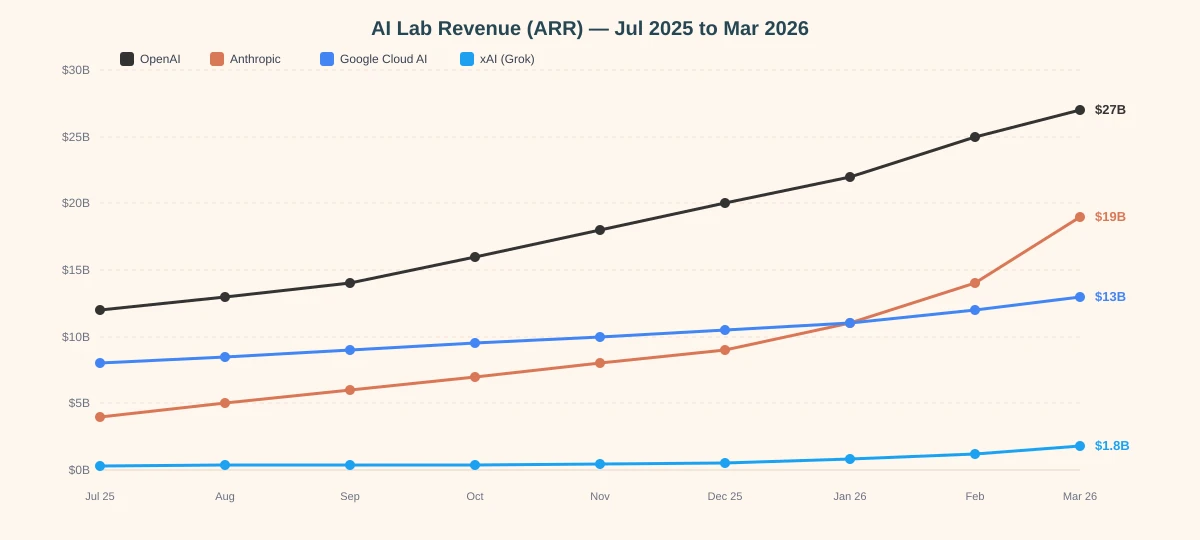The width and height of the screenshot is (1200, 540).
Task: Click the OpenAI legend color swatch
Action: 127,59
